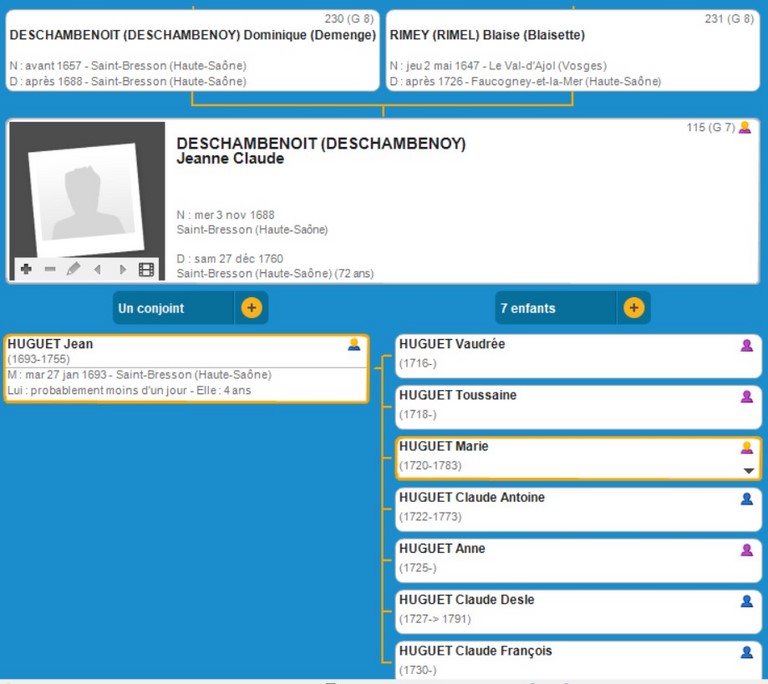
Task: Expand the dropdown arrow on HUGUET Marie
Action: pyautogui.click(x=748, y=471)
